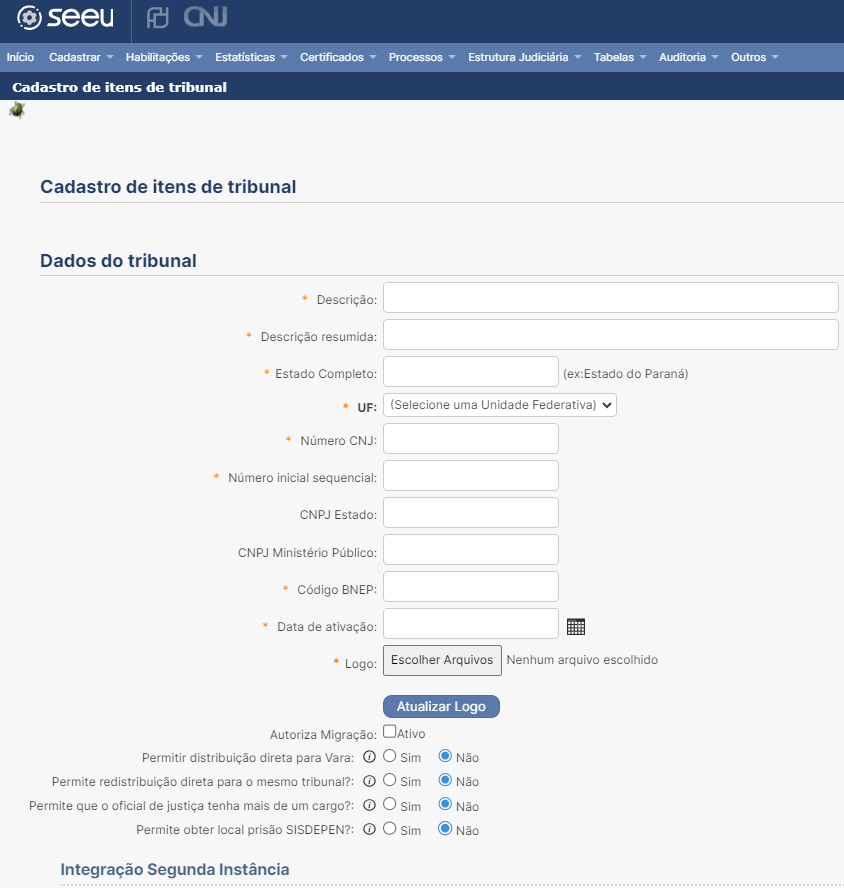Click the SEEU logo in the header
The height and width of the screenshot is (888, 844).
tap(66, 18)
